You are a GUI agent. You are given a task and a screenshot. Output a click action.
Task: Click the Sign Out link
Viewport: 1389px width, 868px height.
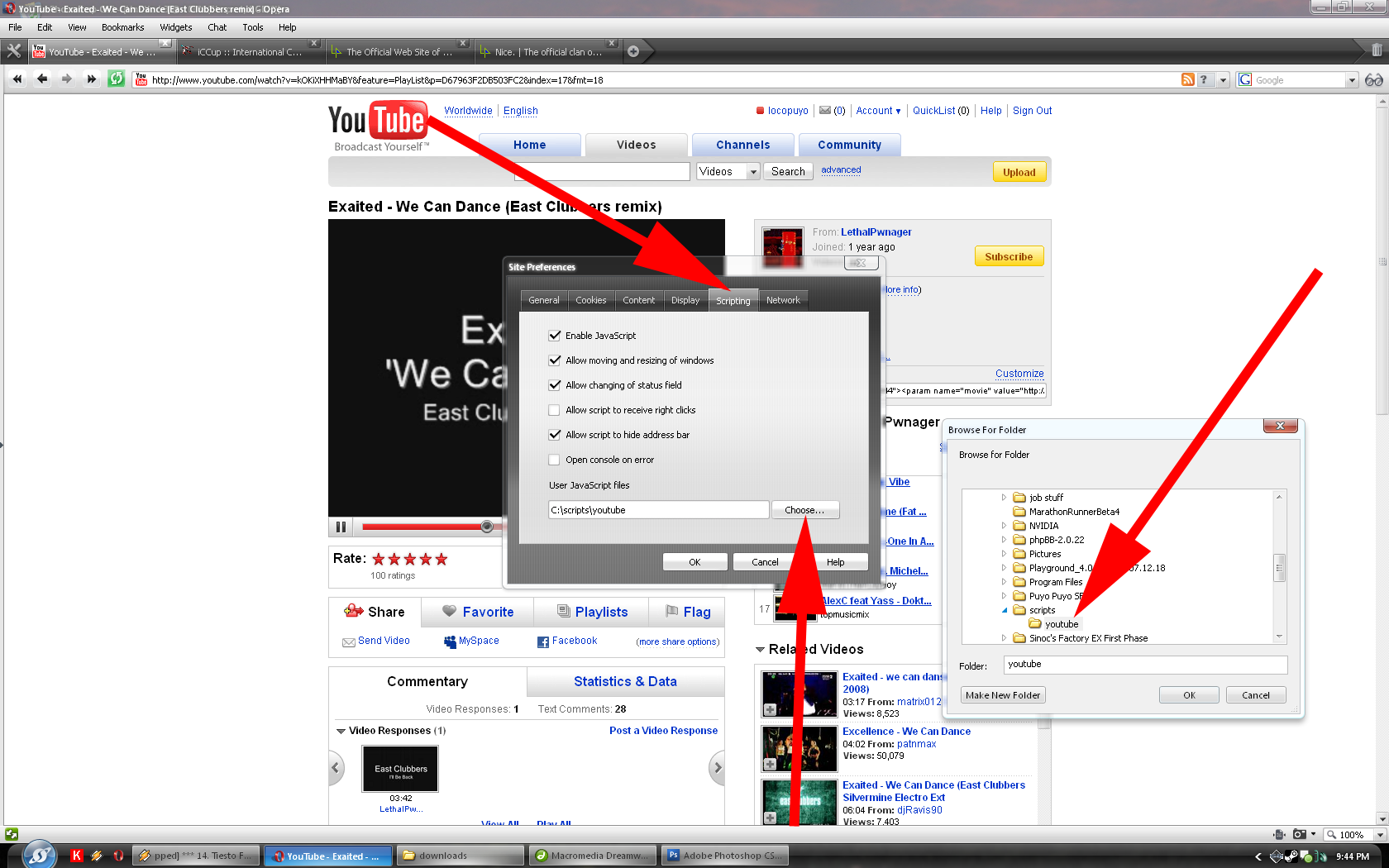(1032, 111)
